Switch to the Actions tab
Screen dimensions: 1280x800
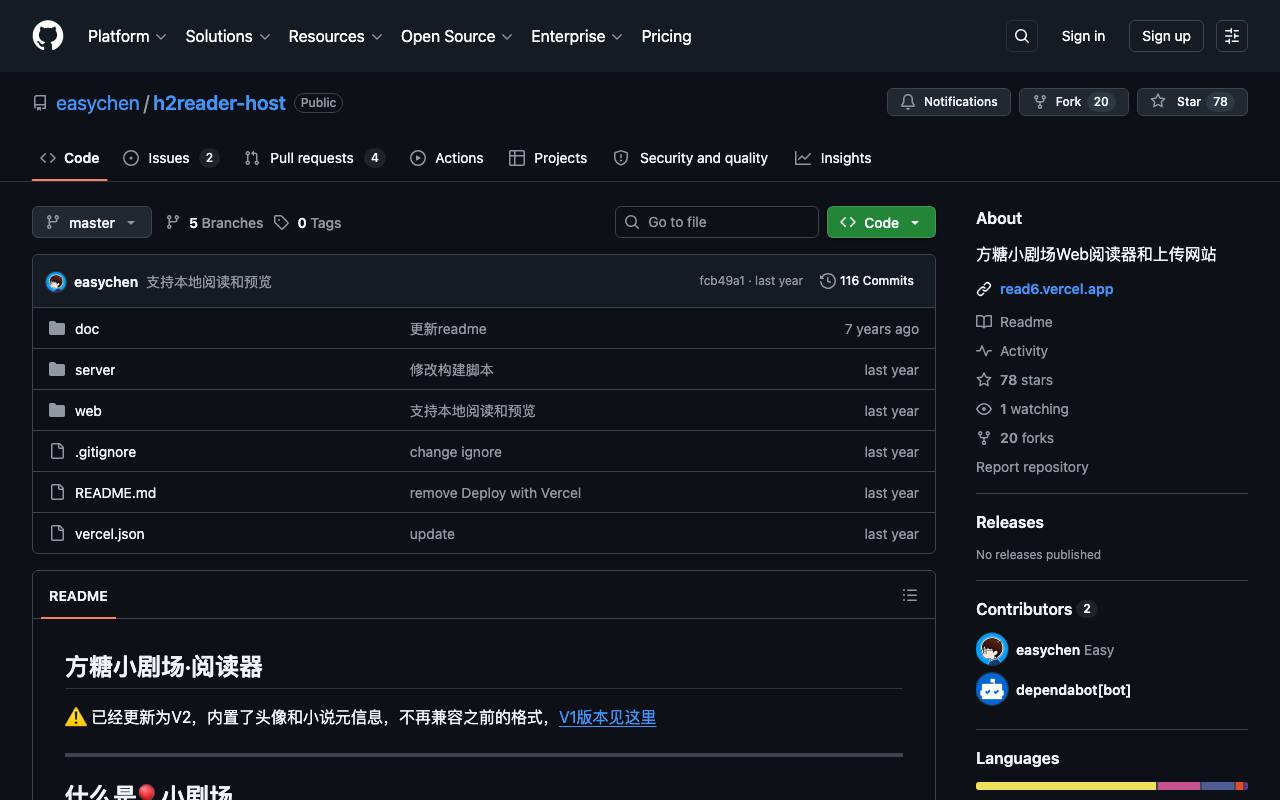click(x=447, y=158)
